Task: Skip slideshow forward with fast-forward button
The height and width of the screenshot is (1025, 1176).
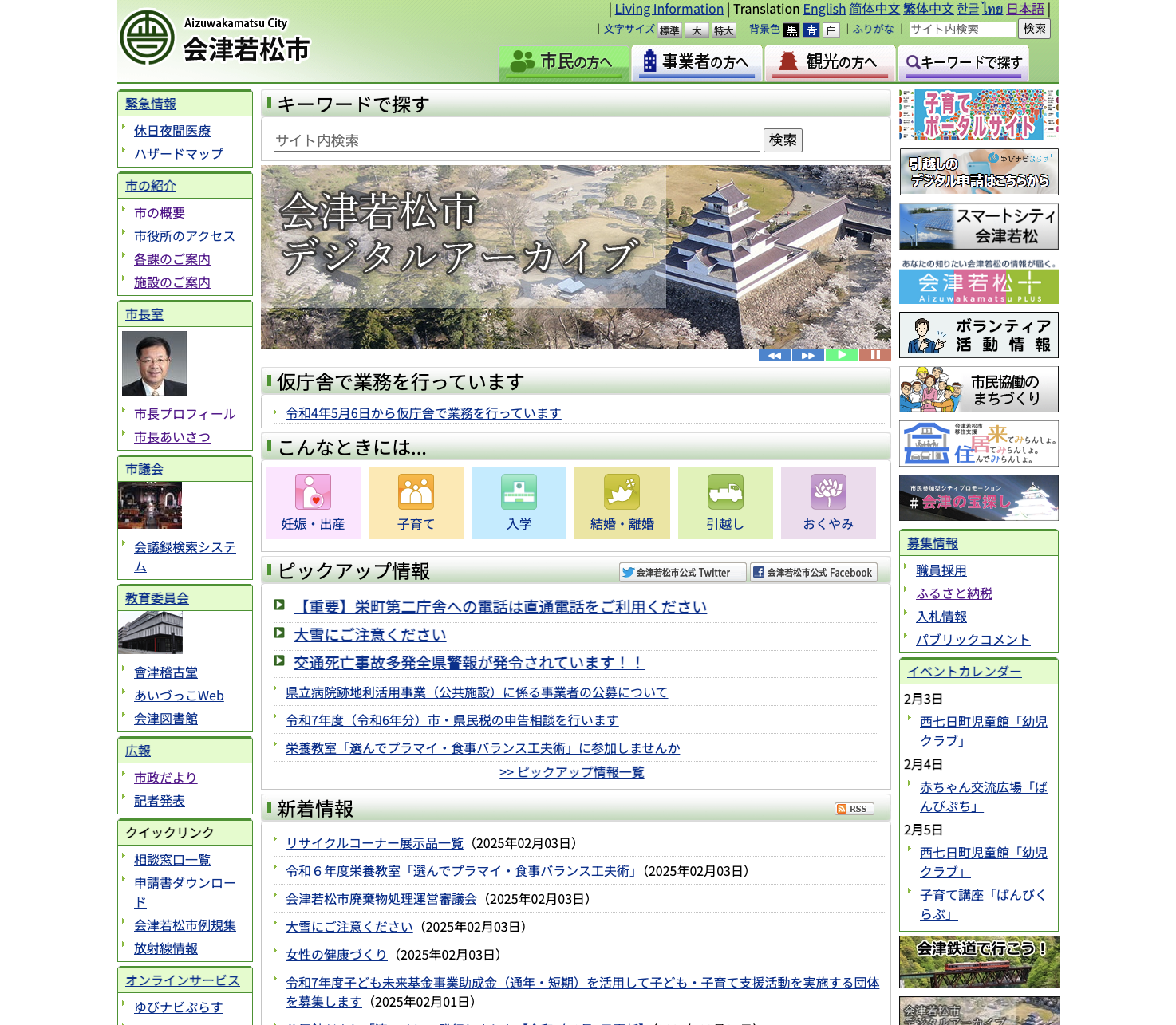Action: [808, 356]
